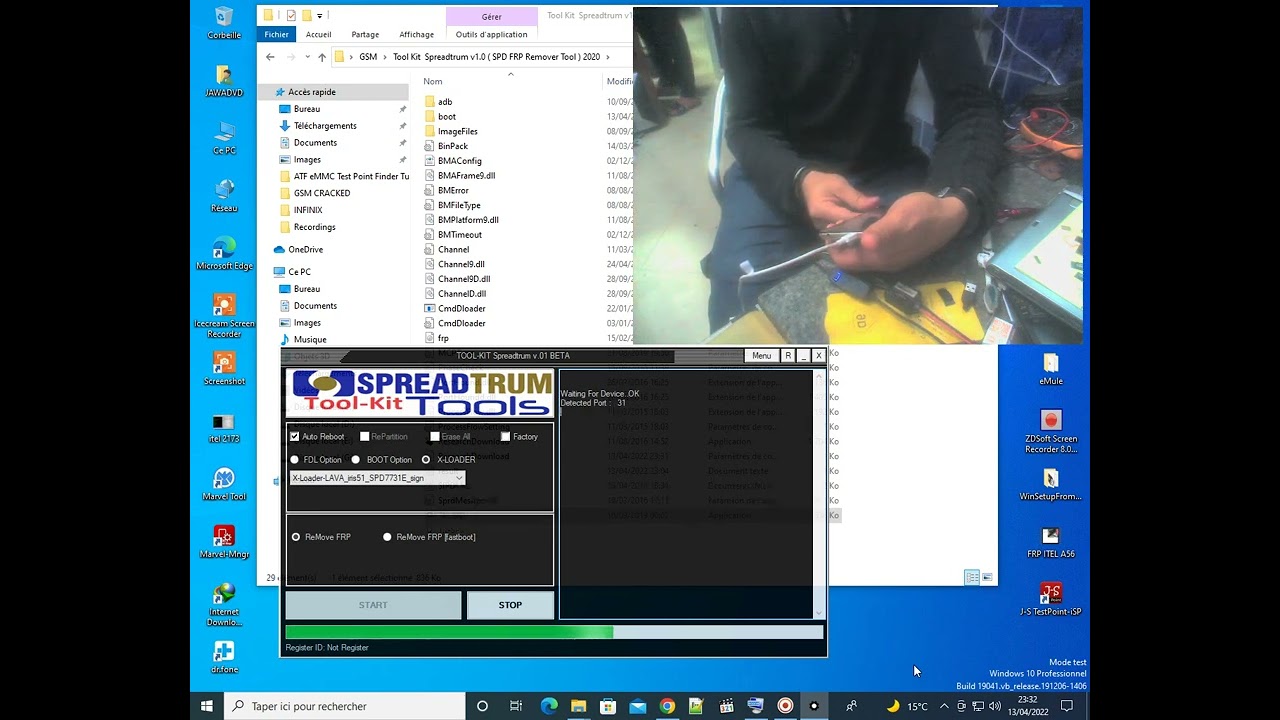Viewport: 1280px width, 720px height.
Task: Toggle the RePartition checkbox
Action: point(365,436)
